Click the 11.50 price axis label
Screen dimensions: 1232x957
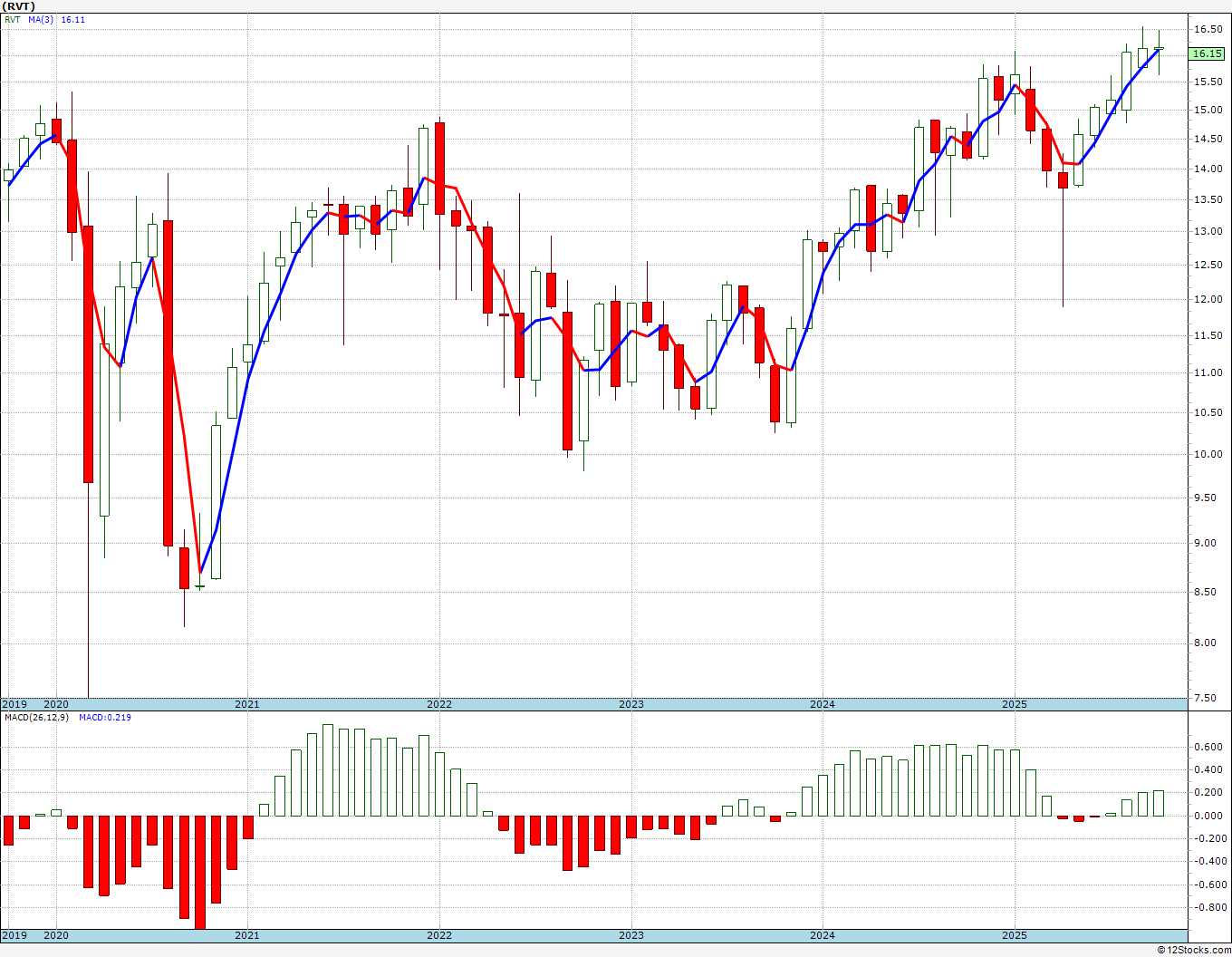coord(1208,336)
